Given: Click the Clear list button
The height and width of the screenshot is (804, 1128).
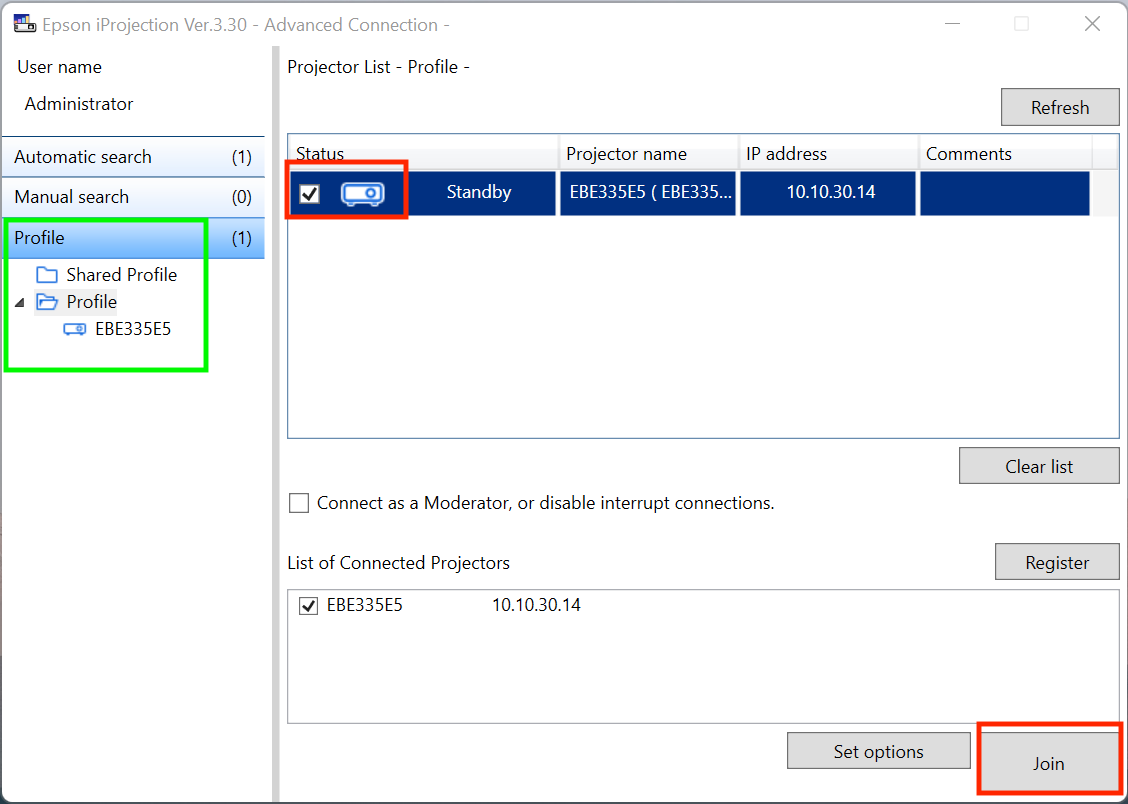Looking at the screenshot, I should (x=1039, y=466).
